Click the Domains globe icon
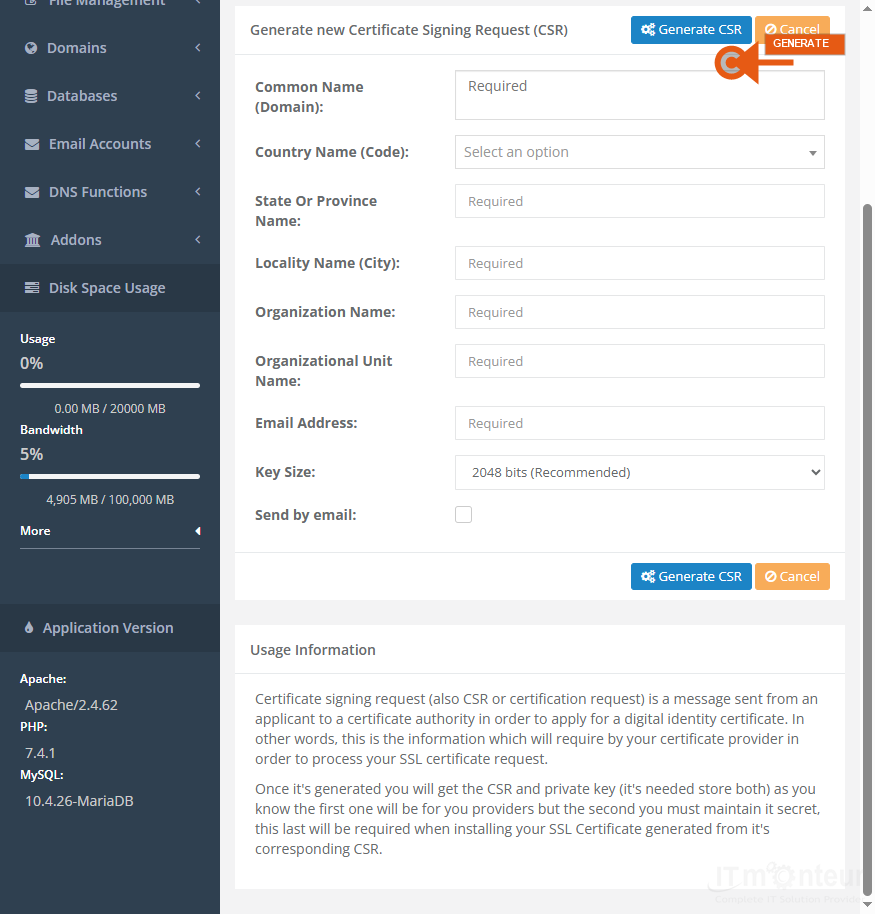The width and height of the screenshot is (875, 914). pos(31,48)
